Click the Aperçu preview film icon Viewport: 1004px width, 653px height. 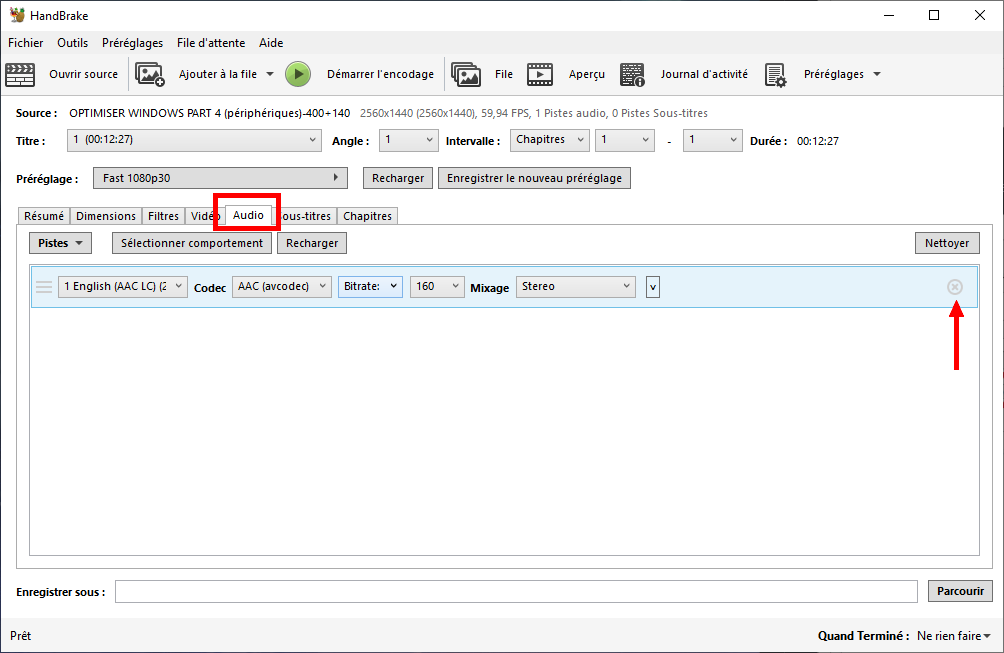tap(540, 74)
